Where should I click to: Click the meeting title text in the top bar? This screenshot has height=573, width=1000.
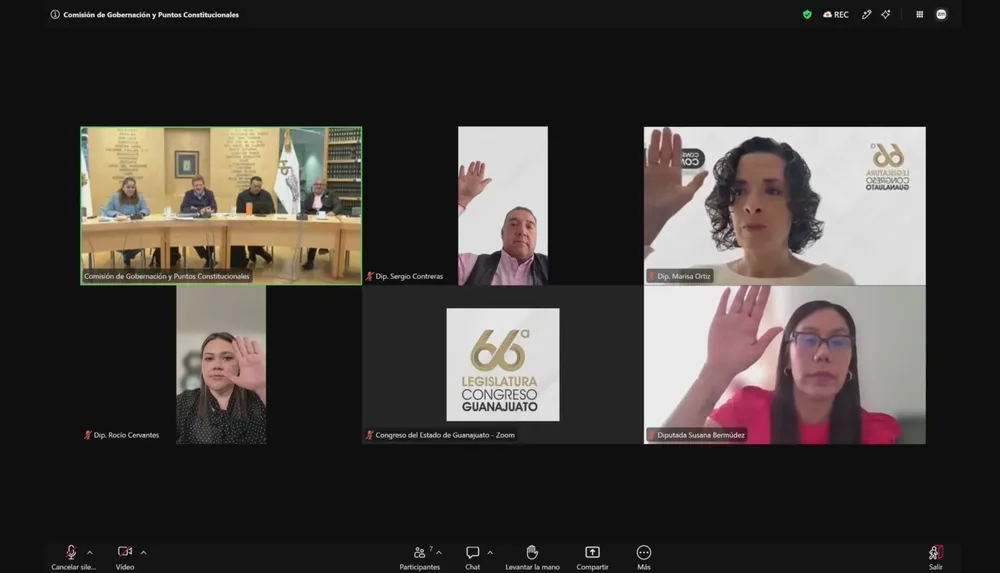(151, 15)
